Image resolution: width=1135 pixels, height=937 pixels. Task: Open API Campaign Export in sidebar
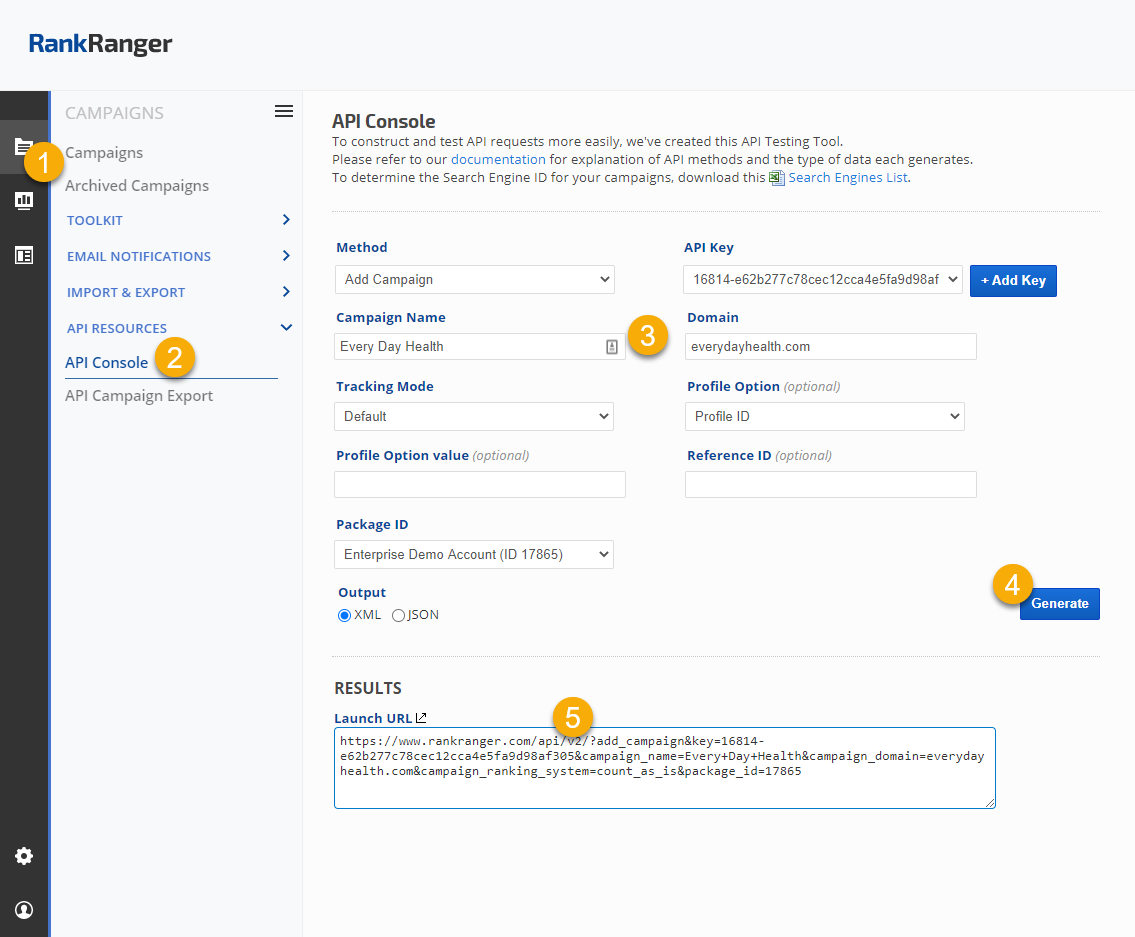[139, 395]
